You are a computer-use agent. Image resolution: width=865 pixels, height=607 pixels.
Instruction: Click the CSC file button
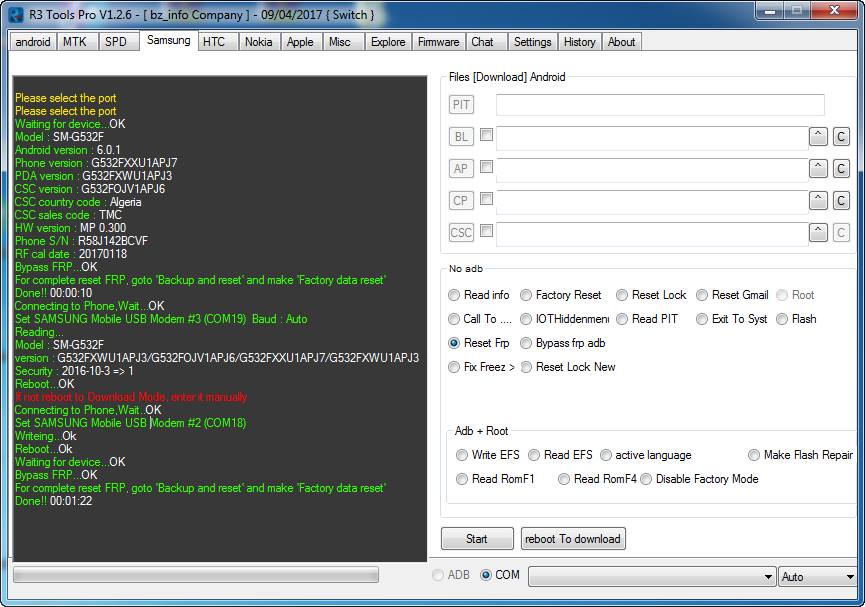click(x=461, y=232)
